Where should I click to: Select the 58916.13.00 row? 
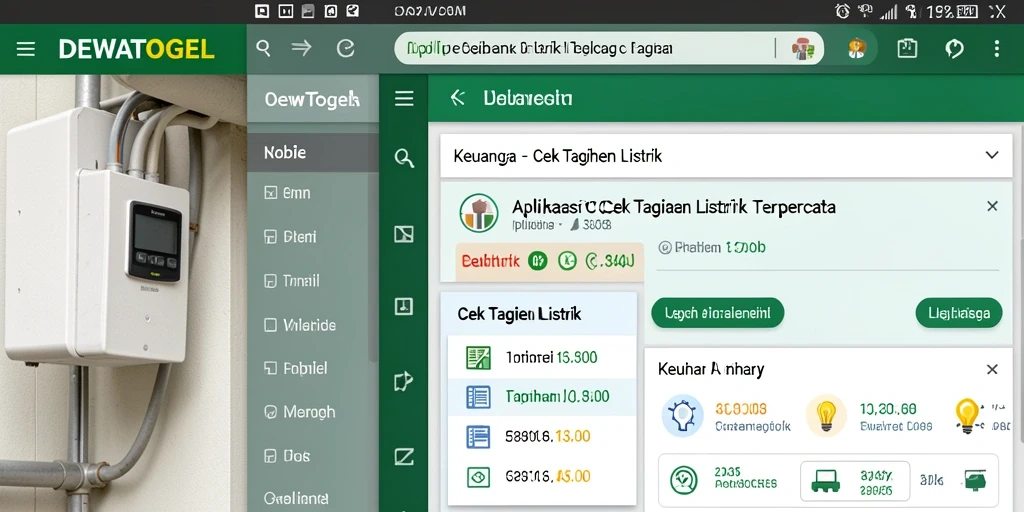click(x=541, y=436)
